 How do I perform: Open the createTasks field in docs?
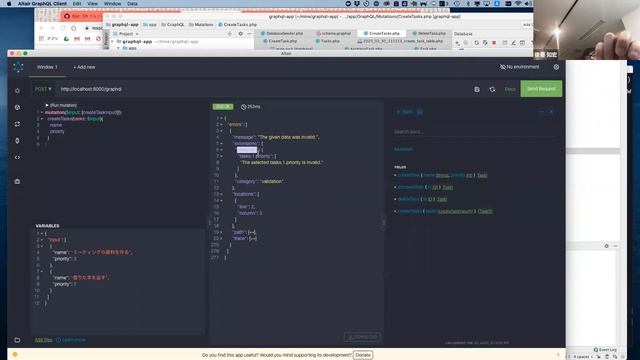click(409, 211)
